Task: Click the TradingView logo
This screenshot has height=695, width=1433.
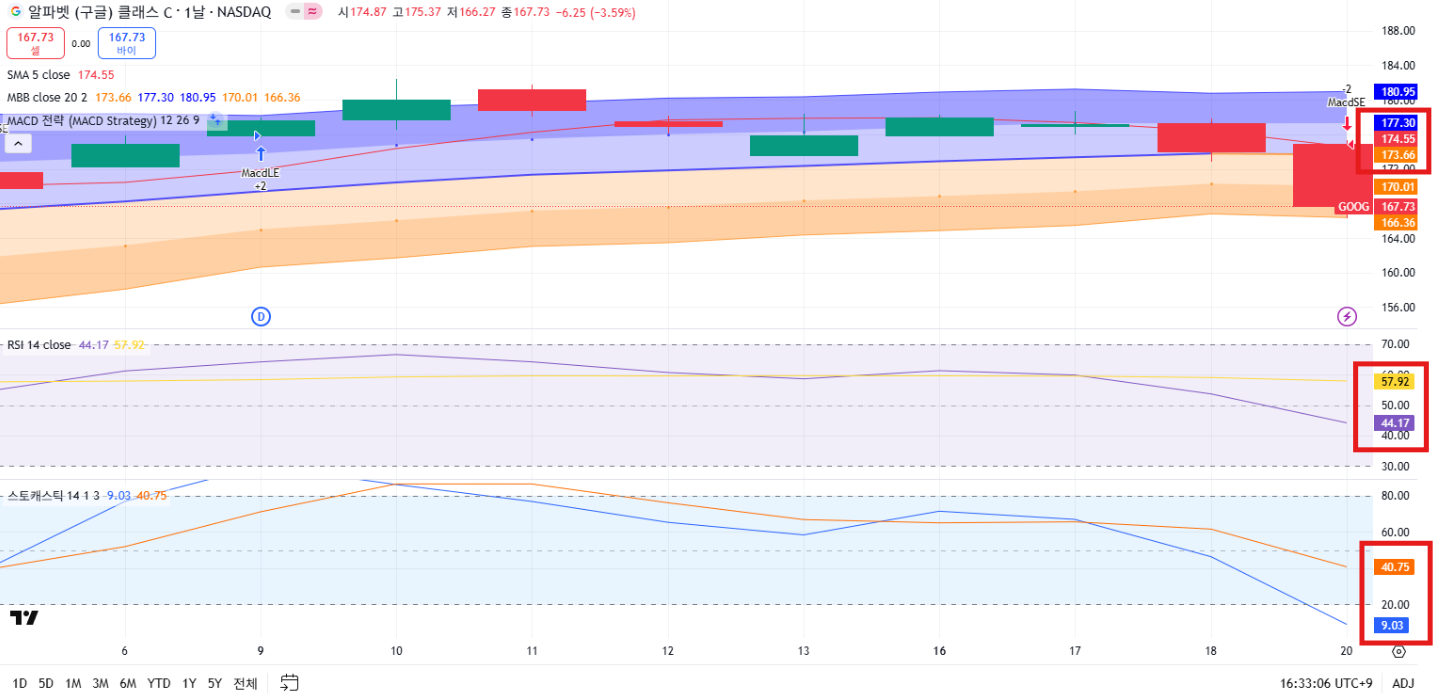Action: (24, 618)
